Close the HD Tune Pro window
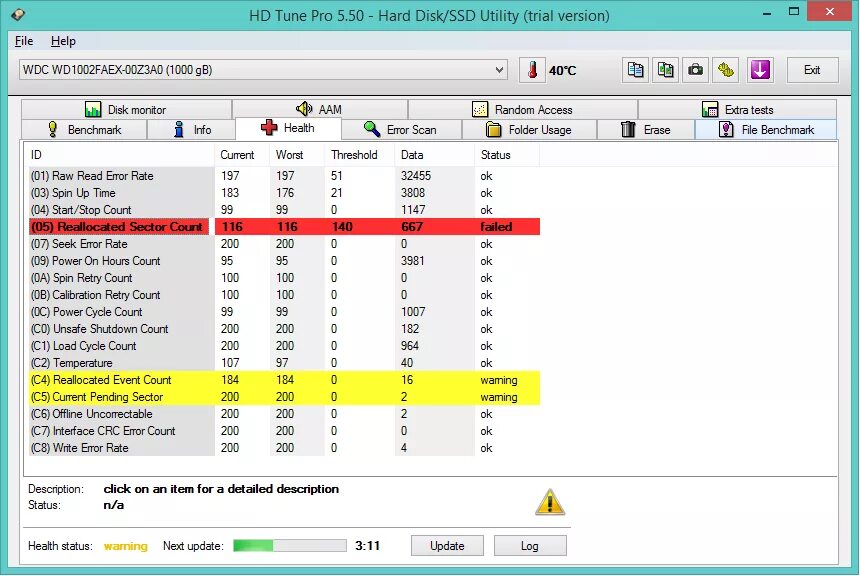The image size is (860, 576). [830, 12]
